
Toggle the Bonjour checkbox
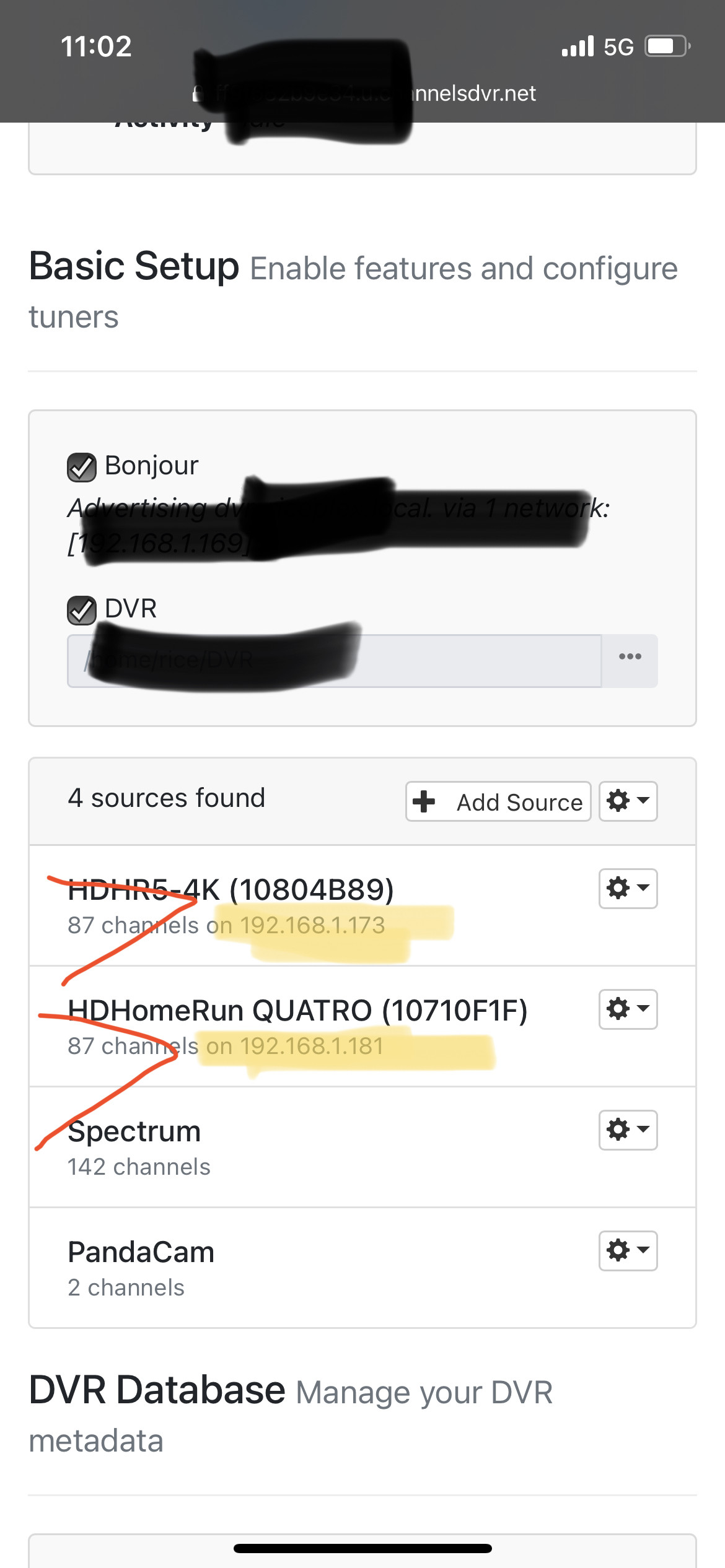tap(82, 467)
